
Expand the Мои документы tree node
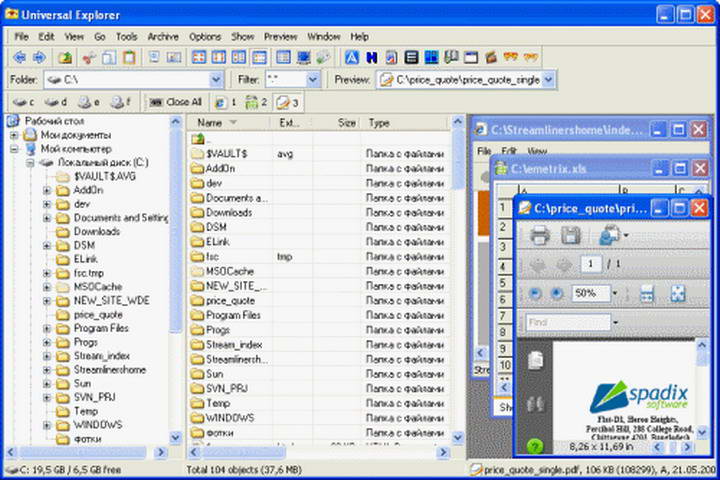pos(14,135)
